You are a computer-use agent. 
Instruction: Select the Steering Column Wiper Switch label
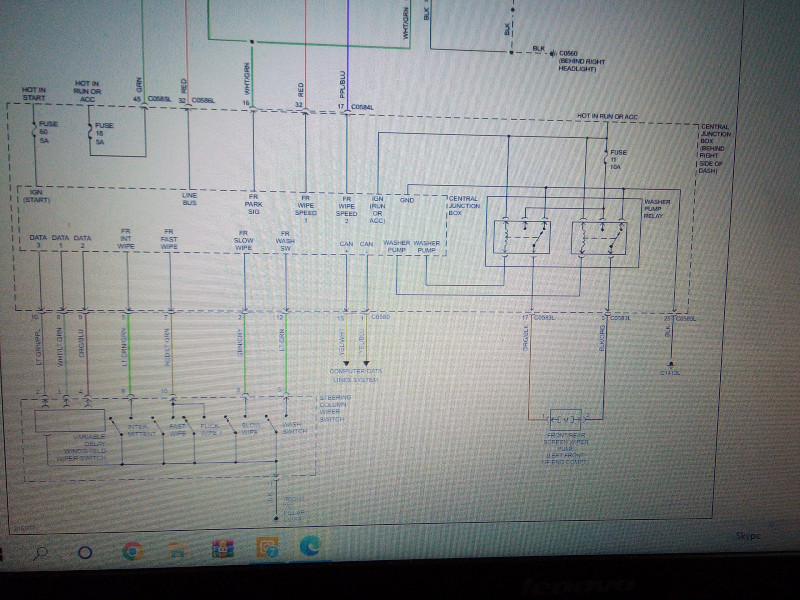335,408
